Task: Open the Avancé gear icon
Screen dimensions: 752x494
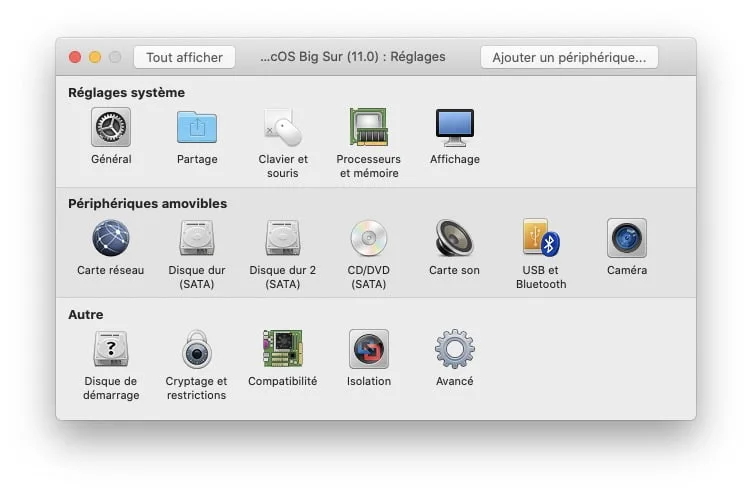Action: tap(455, 349)
